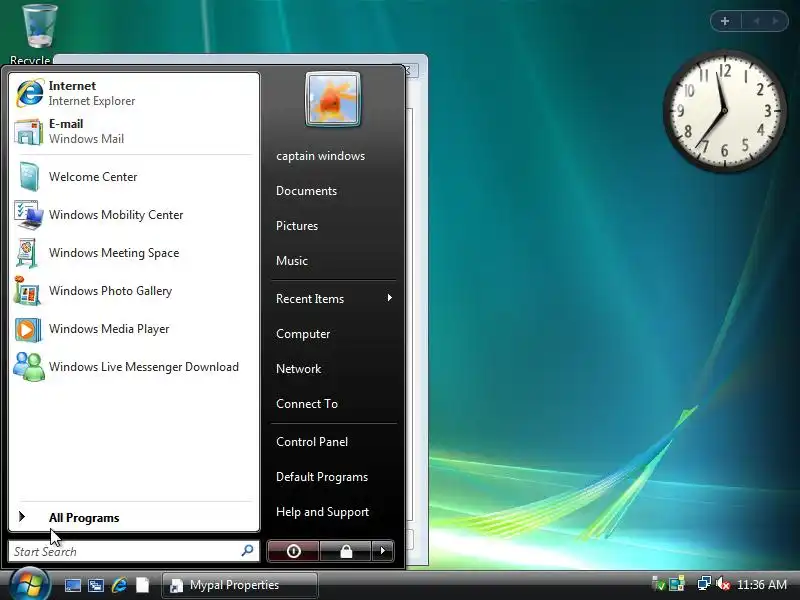Click Windows Live Messenger Download icon
The height and width of the screenshot is (600, 800).
[x=29, y=367]
